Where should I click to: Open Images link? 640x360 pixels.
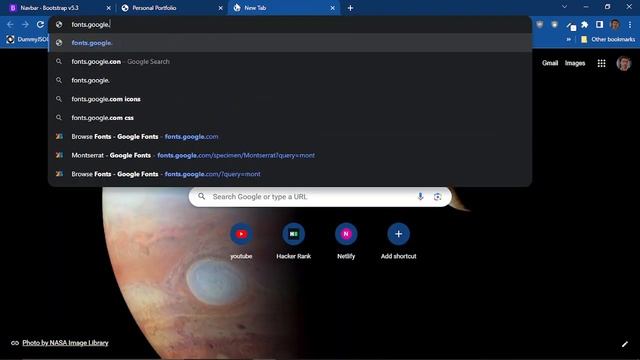[575, 63]
